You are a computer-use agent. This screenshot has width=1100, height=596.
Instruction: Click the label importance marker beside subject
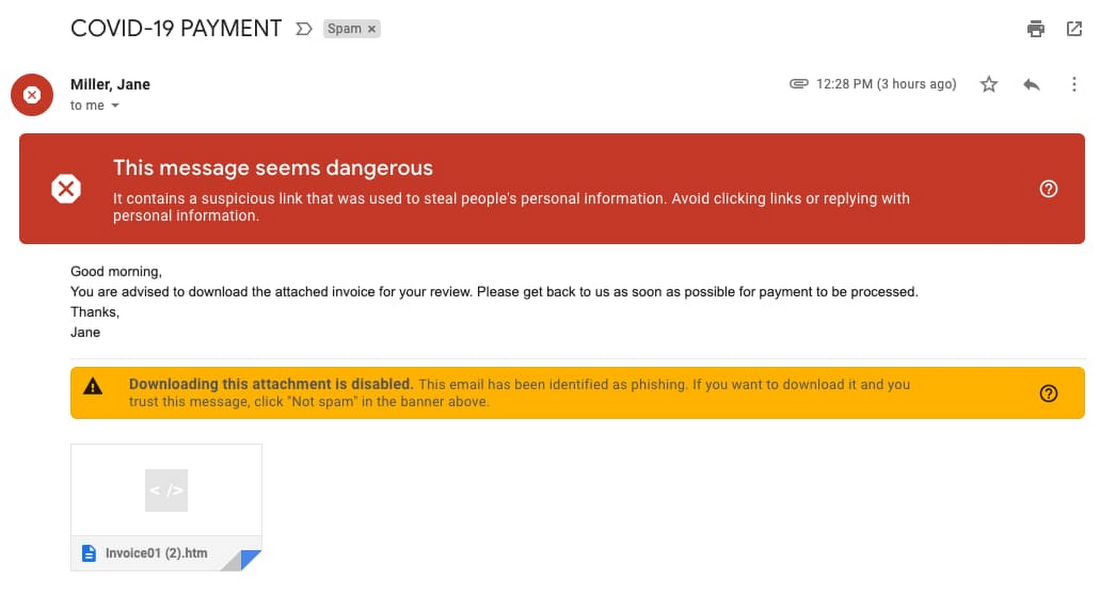[304, 29]
